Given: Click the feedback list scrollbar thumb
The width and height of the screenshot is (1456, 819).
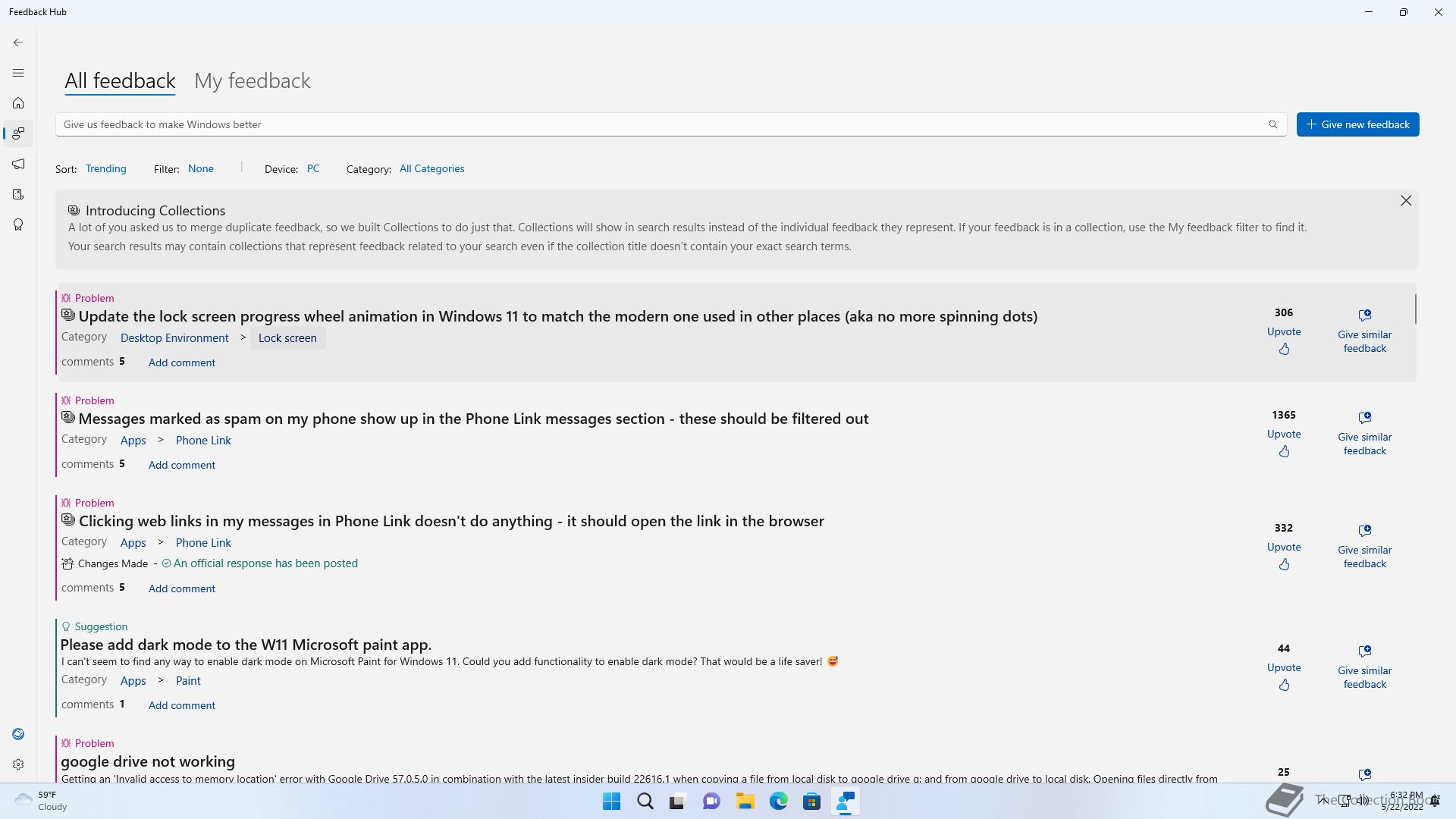Looking at the screenshot, I should [x=1415, y=309].
